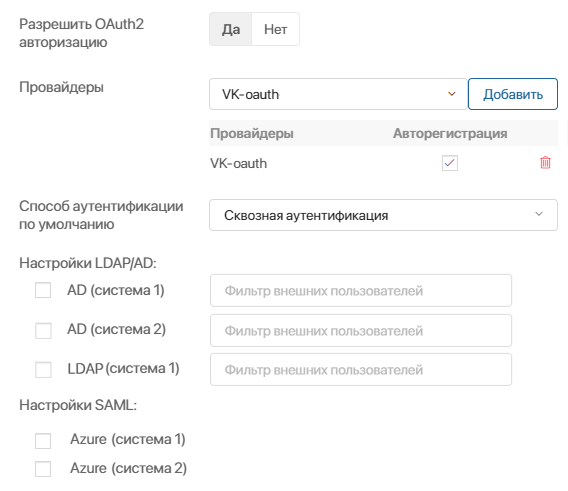Select Да for OAuth2 authorization

230,29
